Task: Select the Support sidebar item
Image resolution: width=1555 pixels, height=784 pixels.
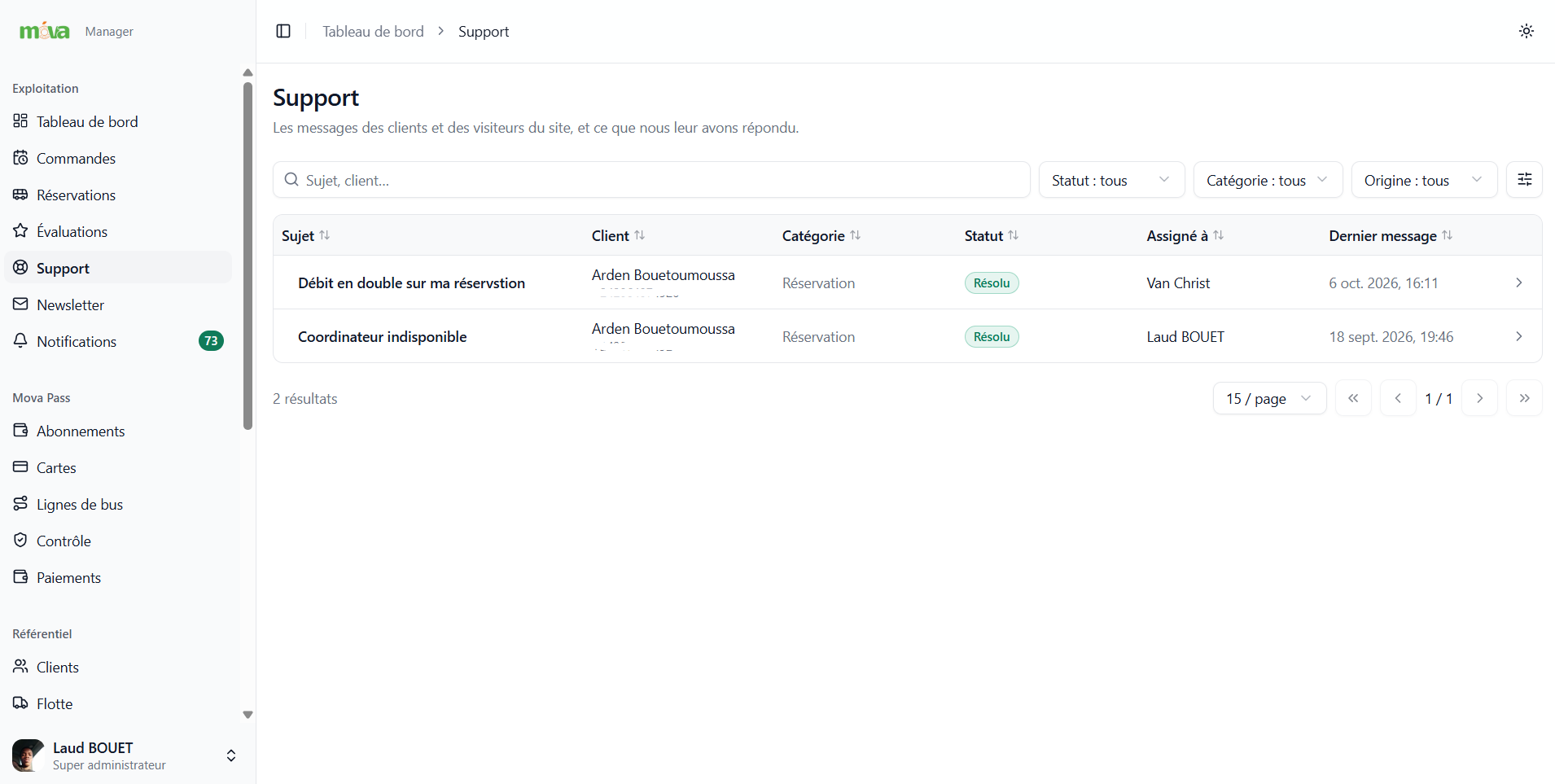Action: (x=118, y=268)
